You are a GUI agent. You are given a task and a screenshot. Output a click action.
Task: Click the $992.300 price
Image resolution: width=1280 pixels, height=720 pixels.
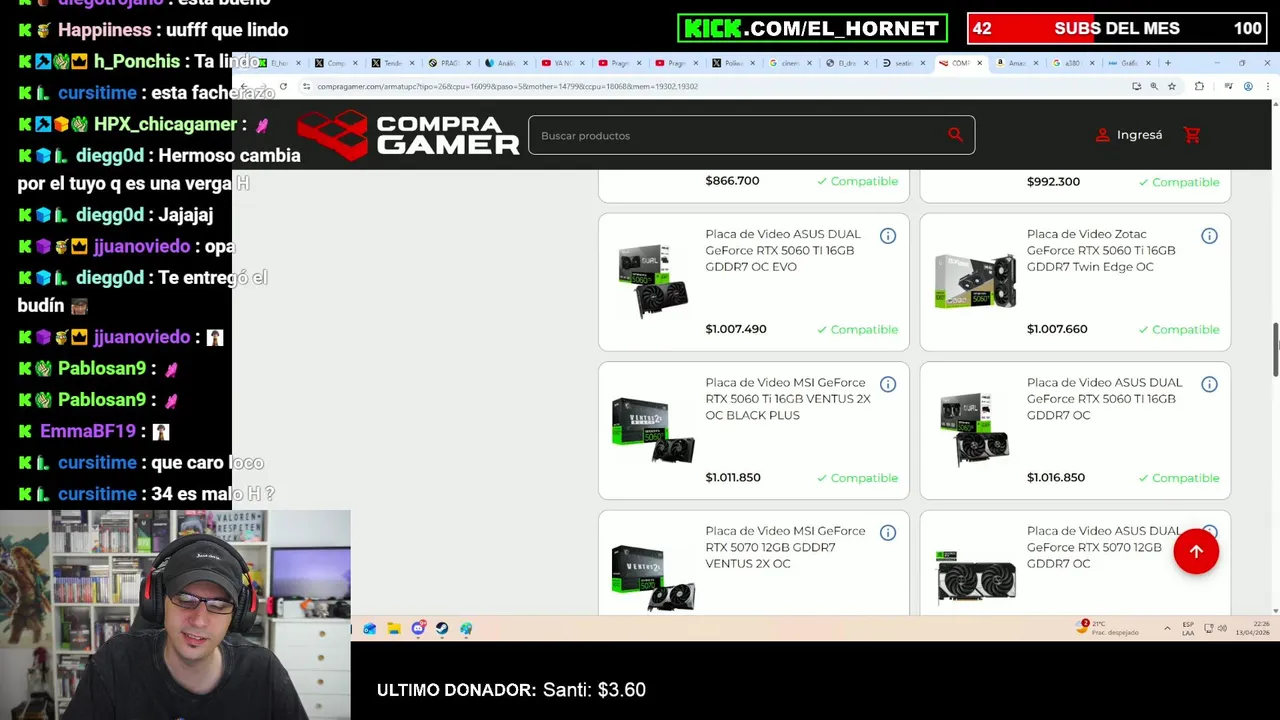pyautogui.click(x=1053, y=182)
